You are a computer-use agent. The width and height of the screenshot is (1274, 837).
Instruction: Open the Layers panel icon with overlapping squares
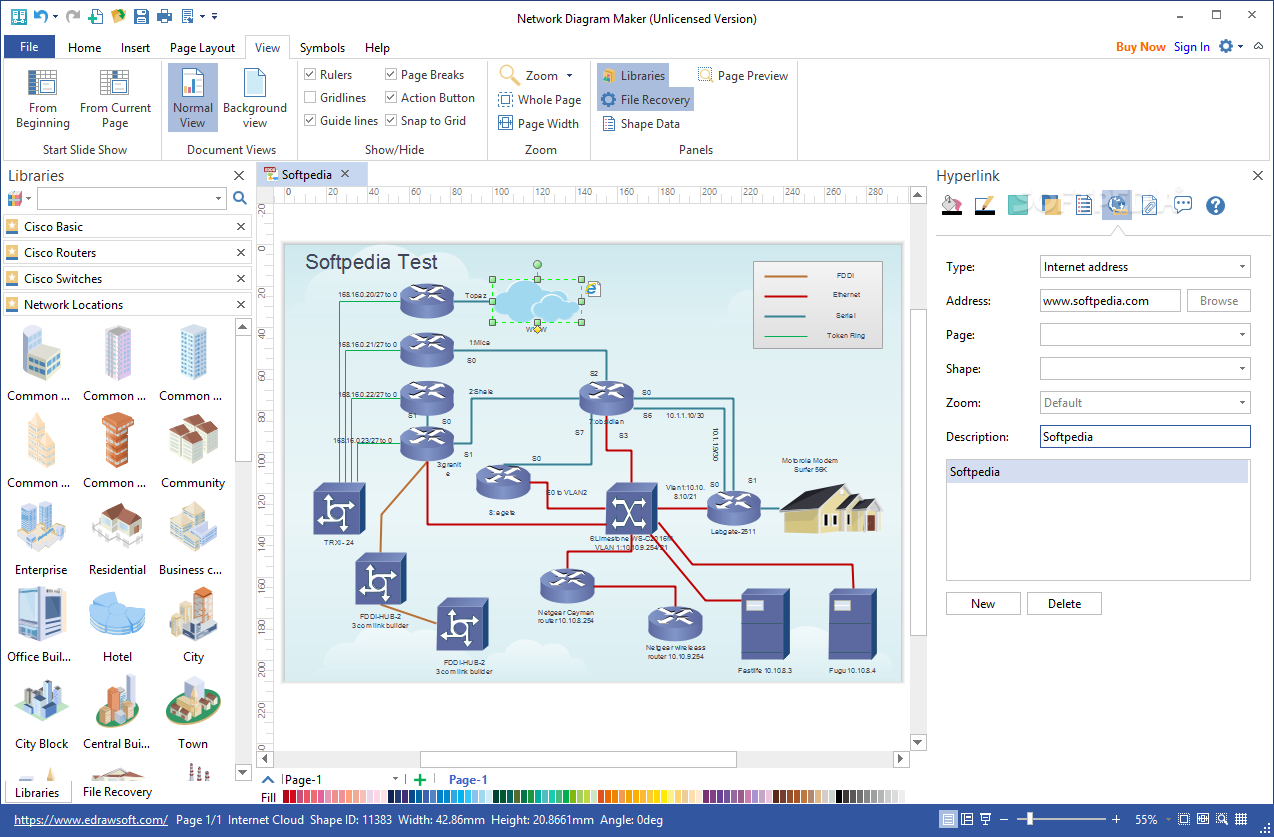pyautogui.click(x=1051, y=206)
